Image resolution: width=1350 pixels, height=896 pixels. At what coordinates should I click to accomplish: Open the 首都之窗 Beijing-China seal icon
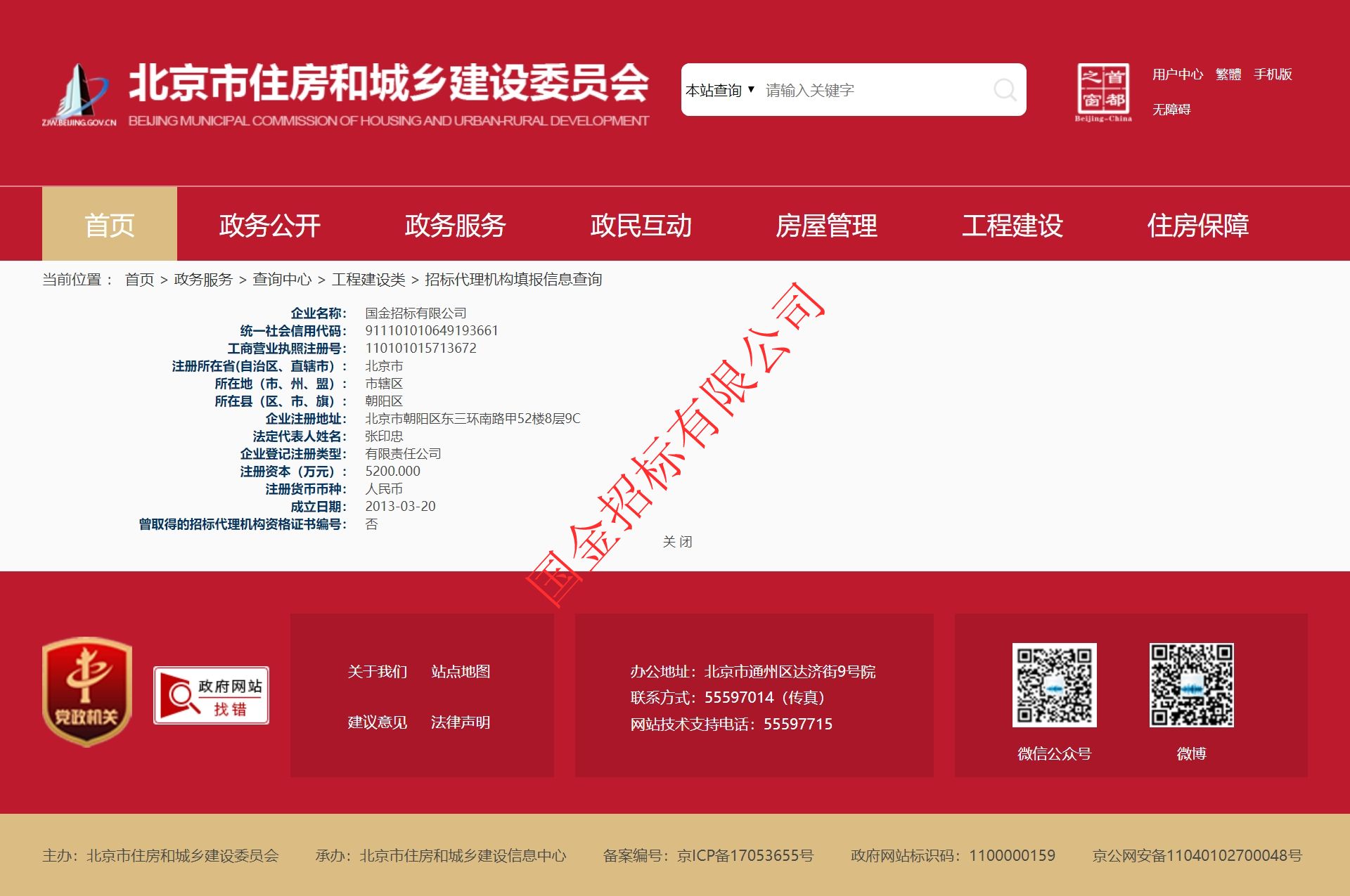[1102, 91]
